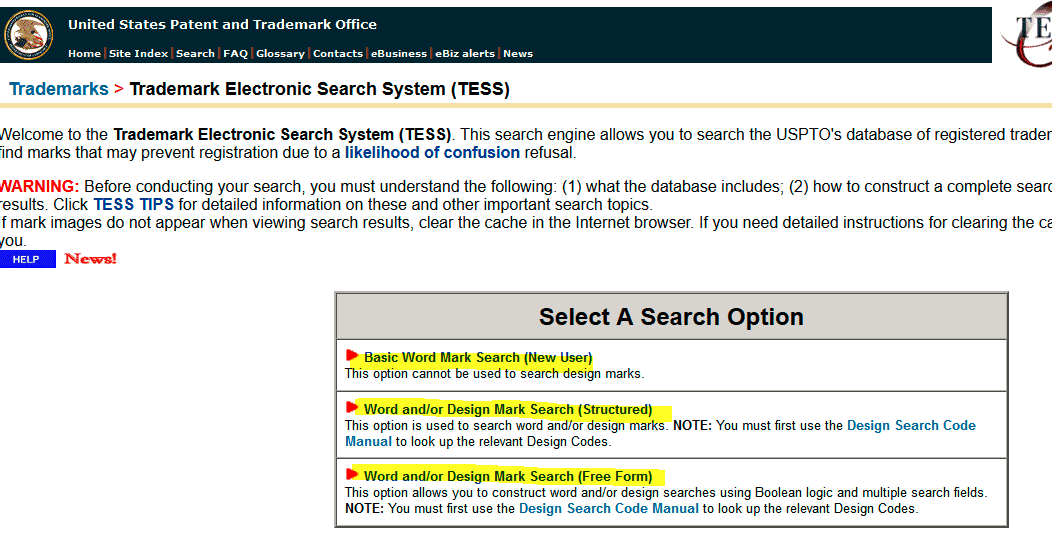
Task: Click the blue HELP button
Action: click(x=28, y=260)
